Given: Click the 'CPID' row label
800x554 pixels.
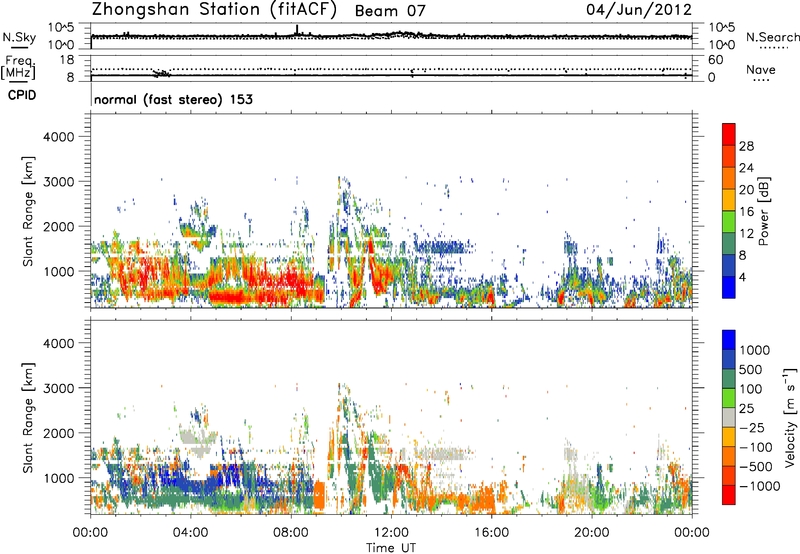Looking at the screenshot, I should (x=22, y=95).
